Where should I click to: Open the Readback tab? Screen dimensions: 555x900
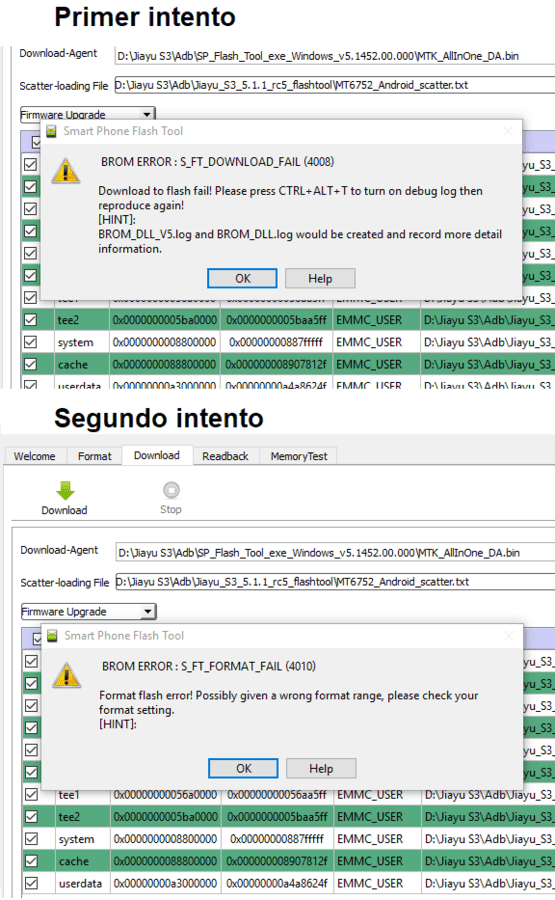tap(226, 456)
